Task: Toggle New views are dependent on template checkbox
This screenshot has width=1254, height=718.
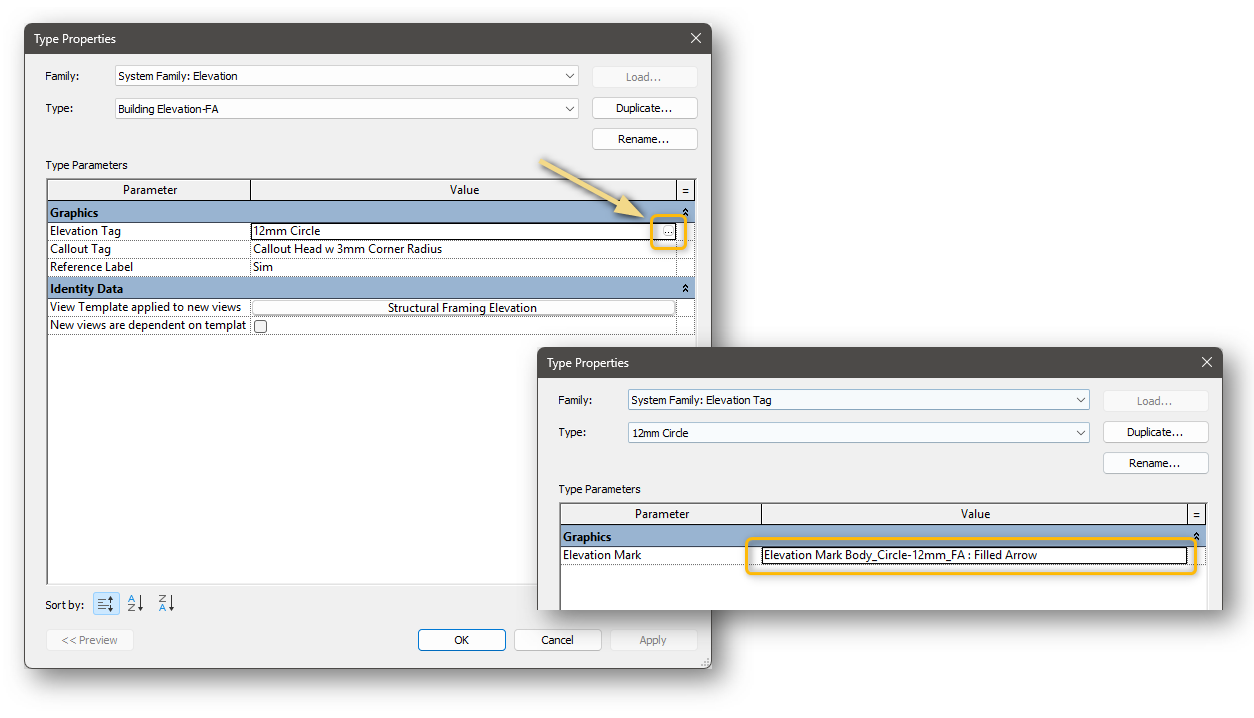Action: click(x=261, y=326)
